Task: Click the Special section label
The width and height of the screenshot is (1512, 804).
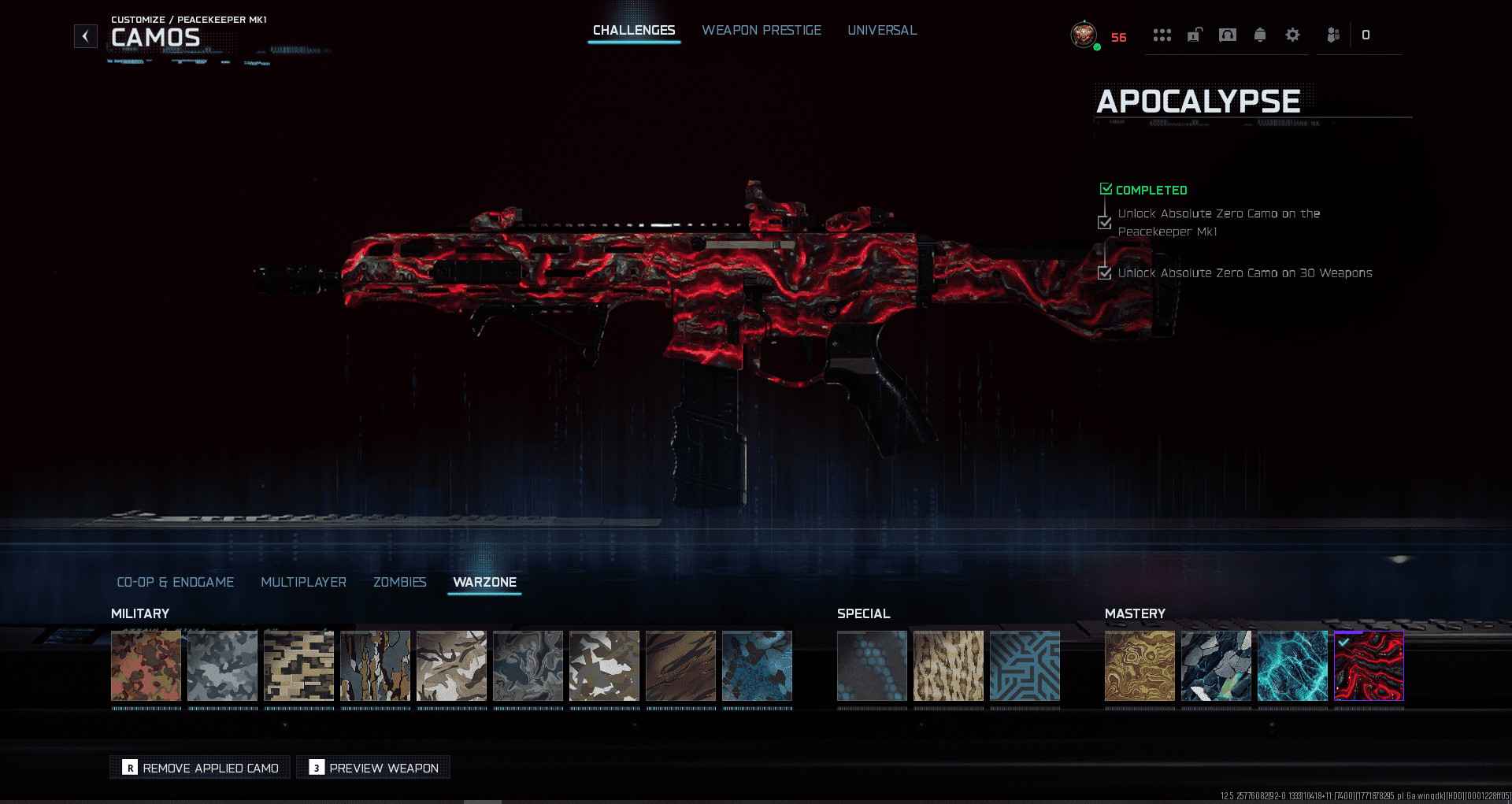Action: click(864, 613)
